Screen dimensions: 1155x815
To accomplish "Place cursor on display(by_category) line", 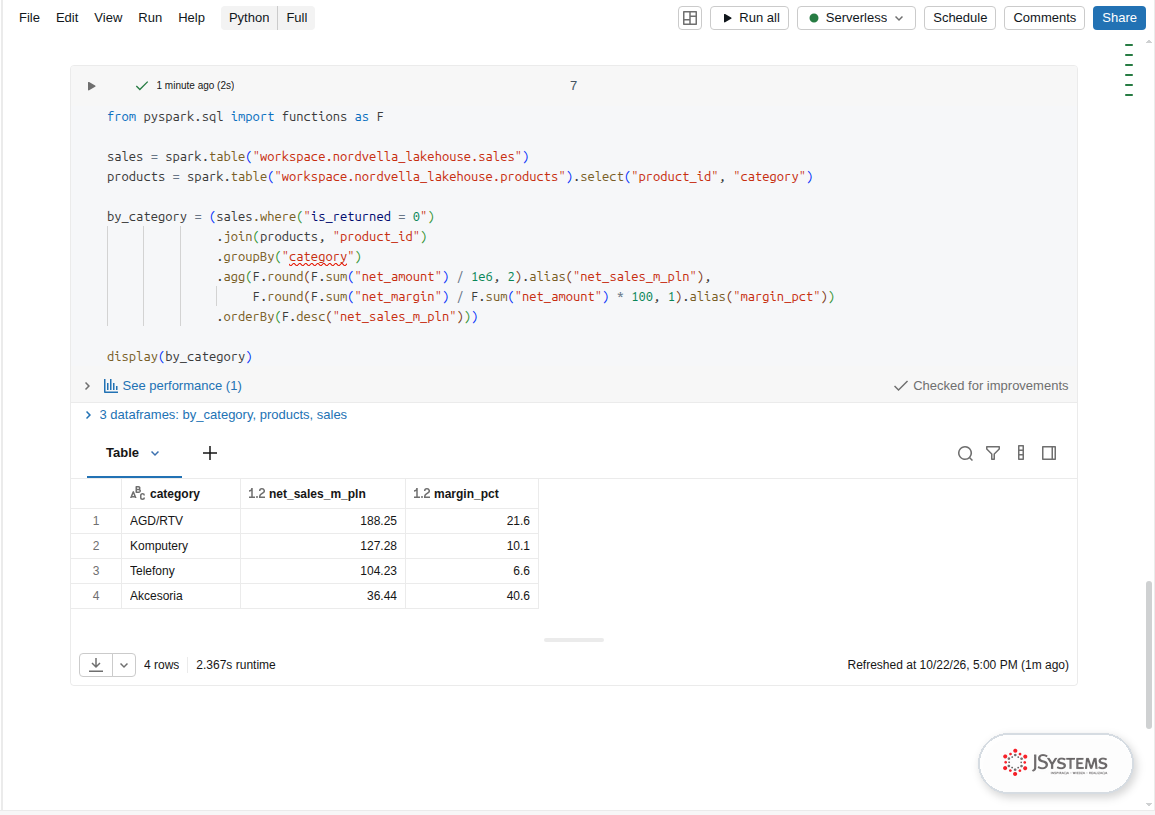I will point(179,357).
